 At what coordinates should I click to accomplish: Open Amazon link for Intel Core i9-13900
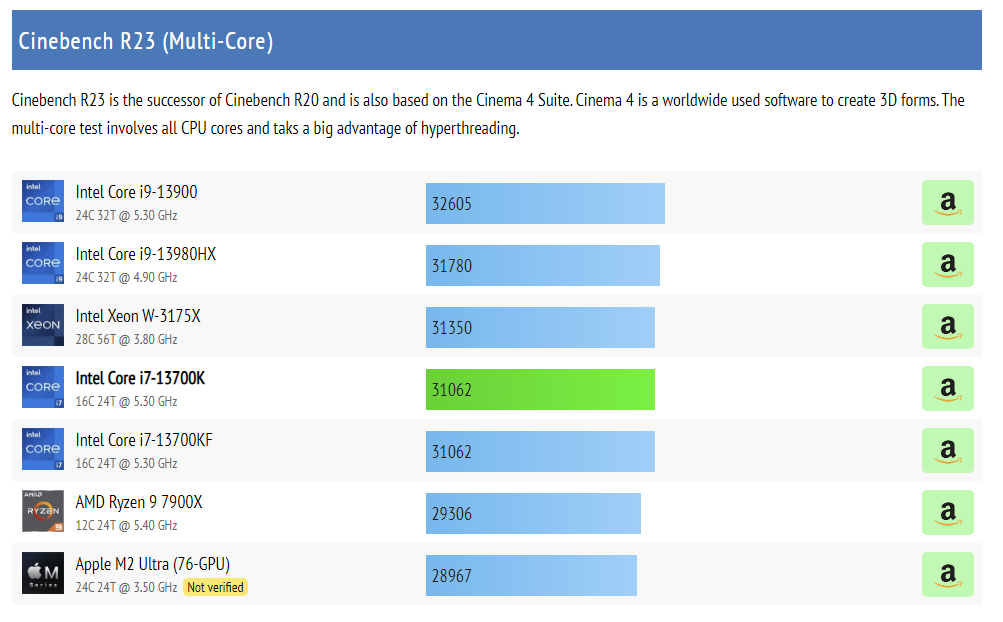click(947, 203)
